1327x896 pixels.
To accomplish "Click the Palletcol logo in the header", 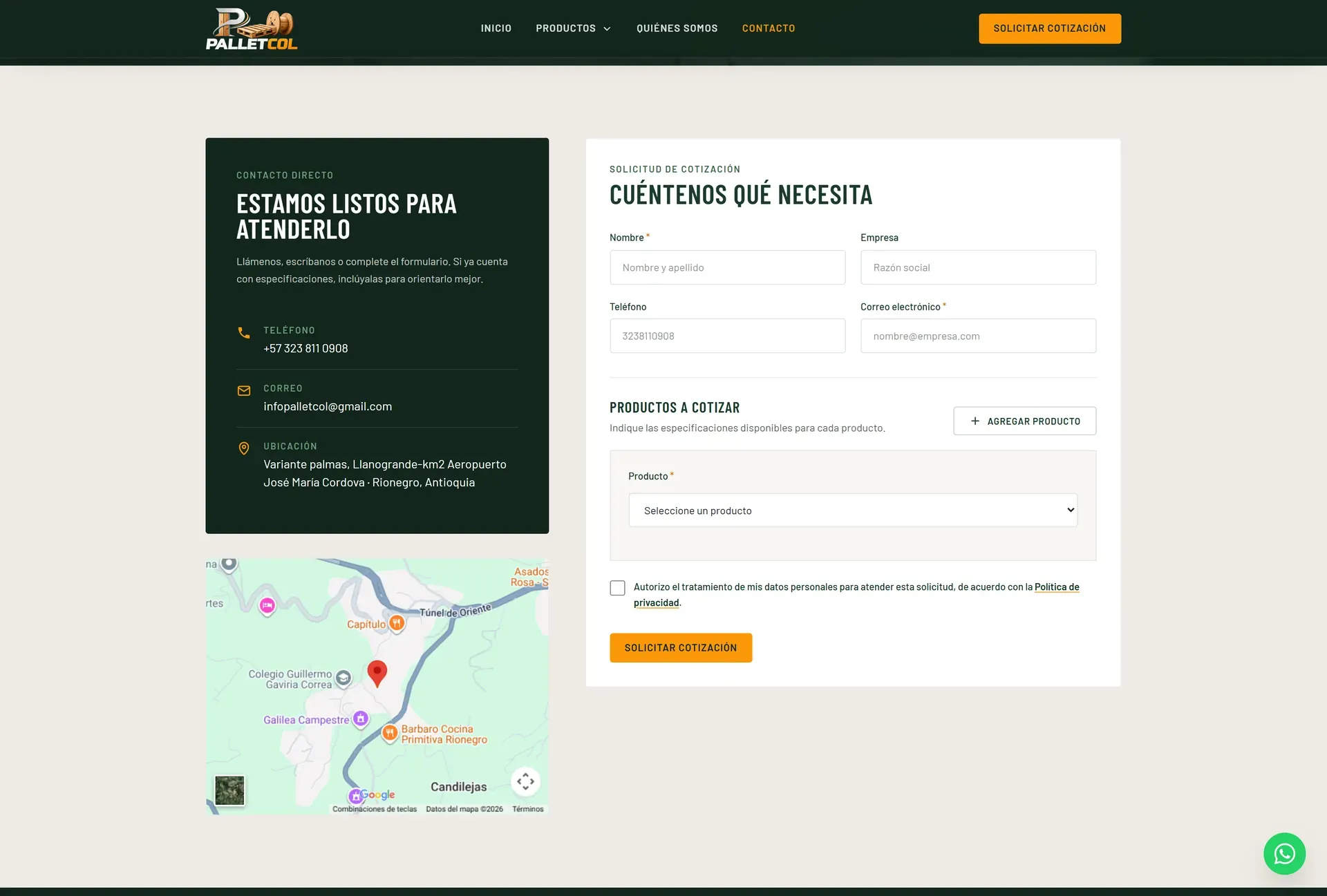I will click(x=252, y=29).
